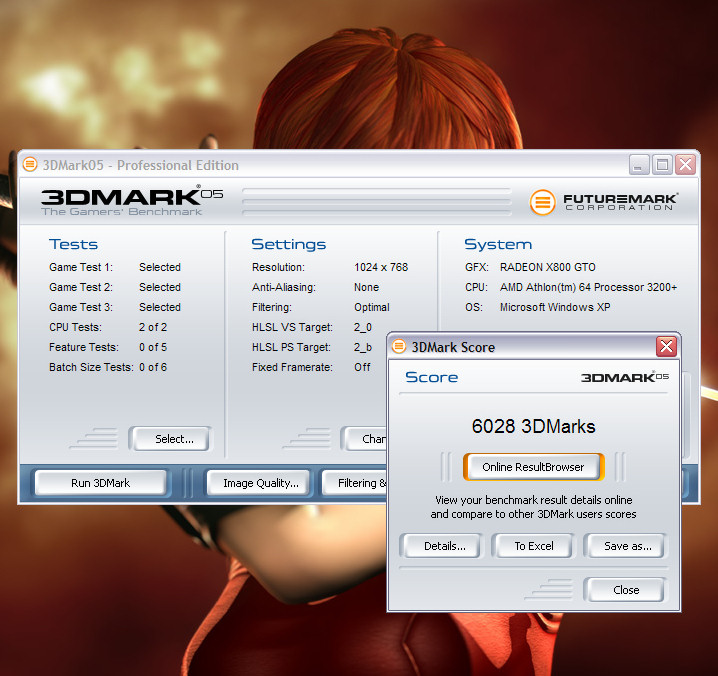Click the Resolution value 1024 x 768
The height and width of the screenshot is (676, 718).
(381, 267)
